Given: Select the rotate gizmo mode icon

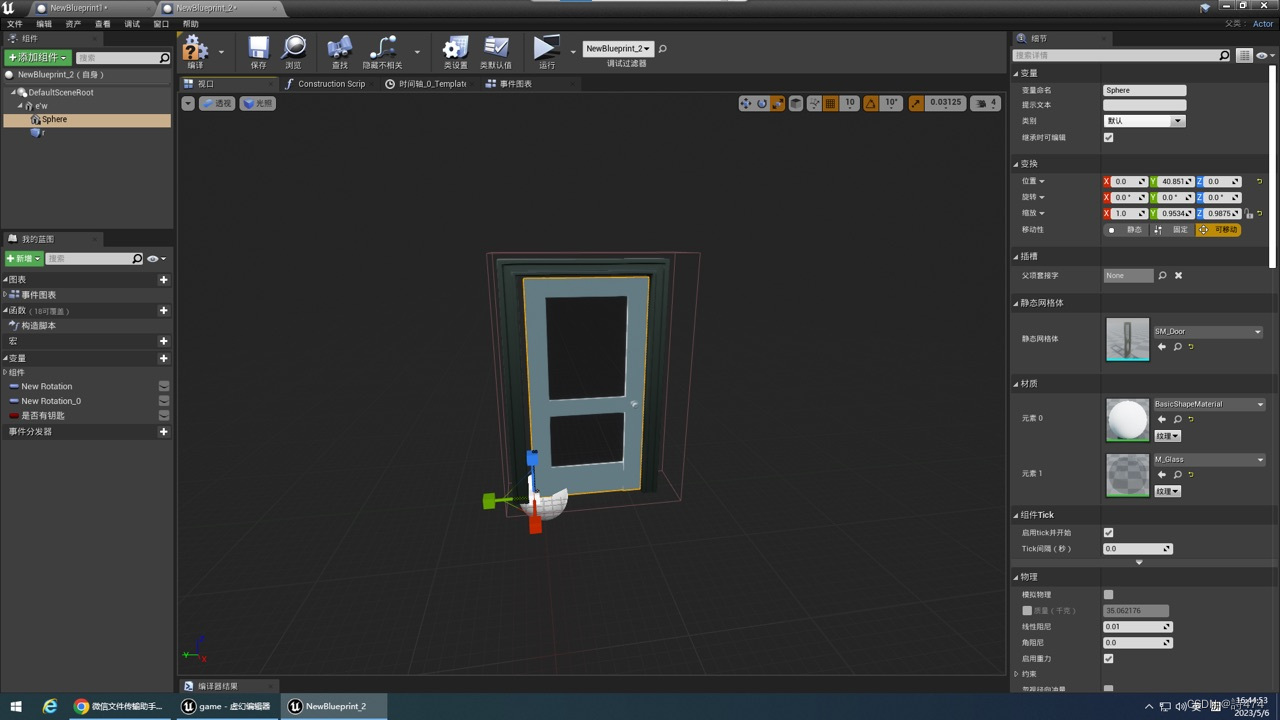Looking at the screenshot, I should (762, 103).
